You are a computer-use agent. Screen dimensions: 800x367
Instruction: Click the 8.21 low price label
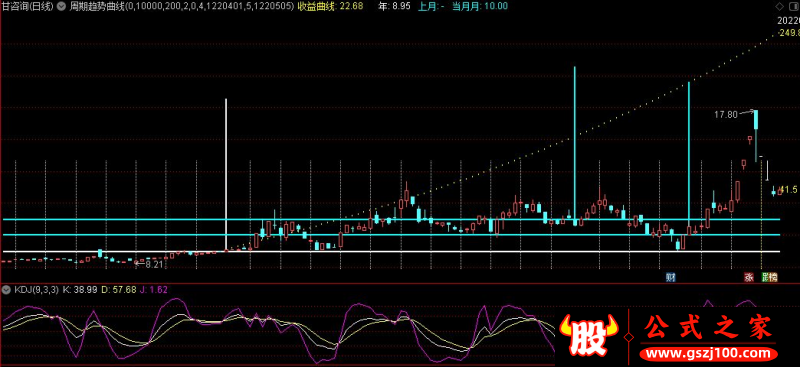coord(154,264)
